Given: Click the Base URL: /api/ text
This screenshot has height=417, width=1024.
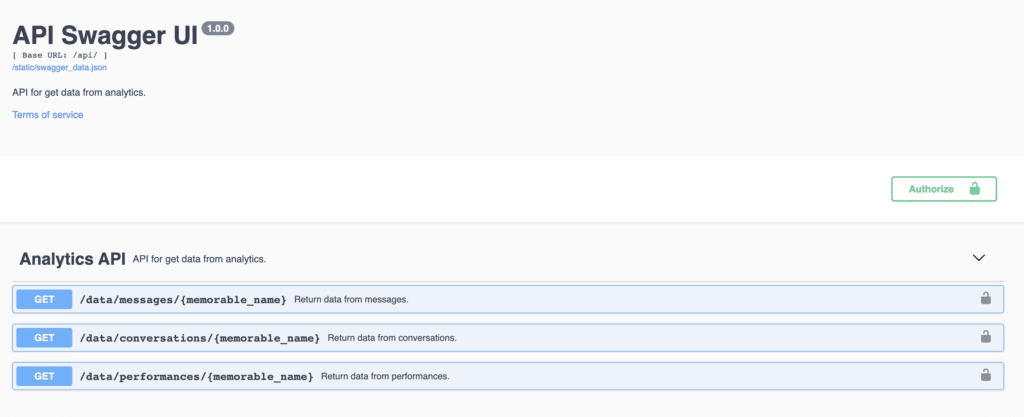Looking at the screenshot, I should 60,55.
